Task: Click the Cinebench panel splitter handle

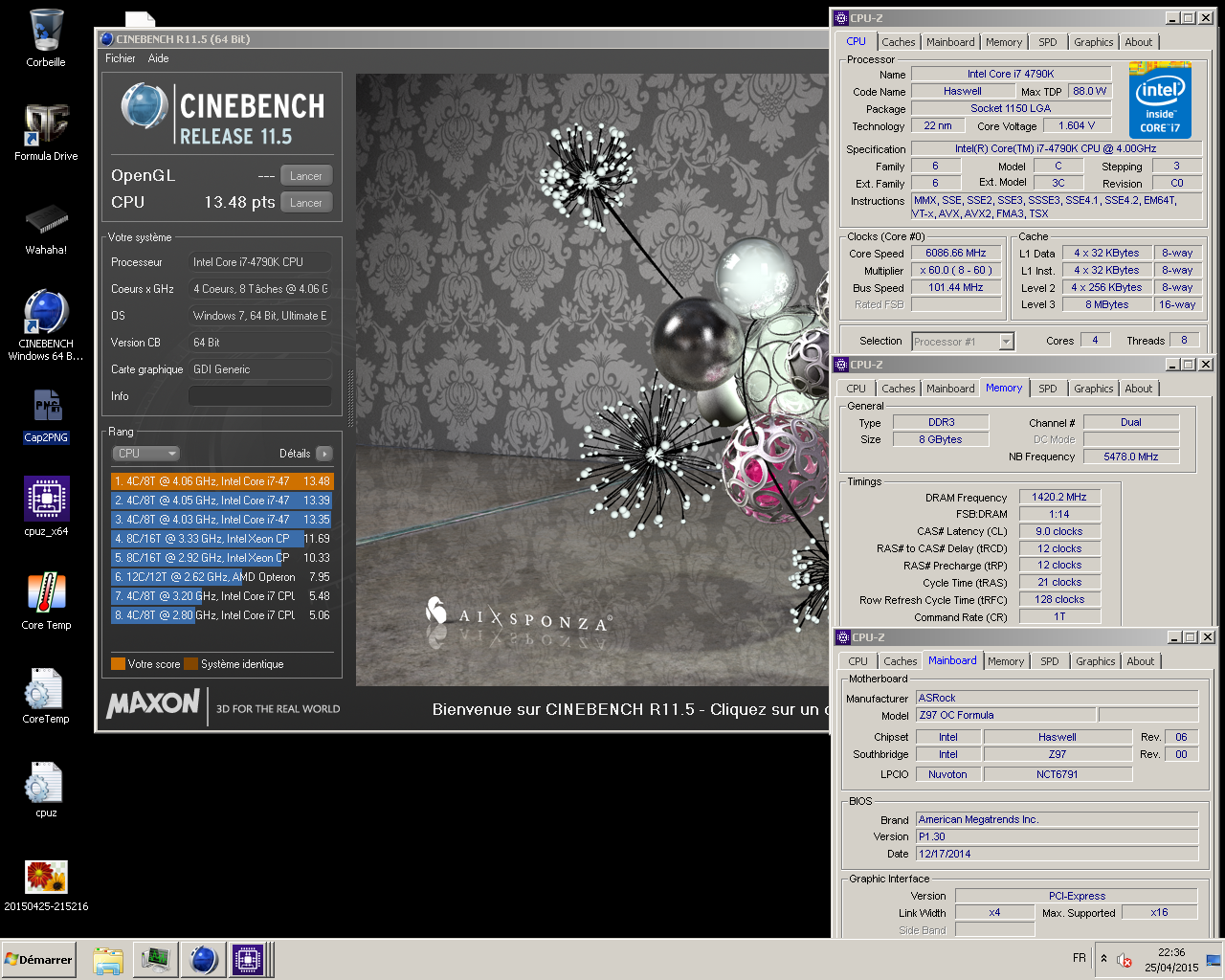Action: tap(350, 397)
